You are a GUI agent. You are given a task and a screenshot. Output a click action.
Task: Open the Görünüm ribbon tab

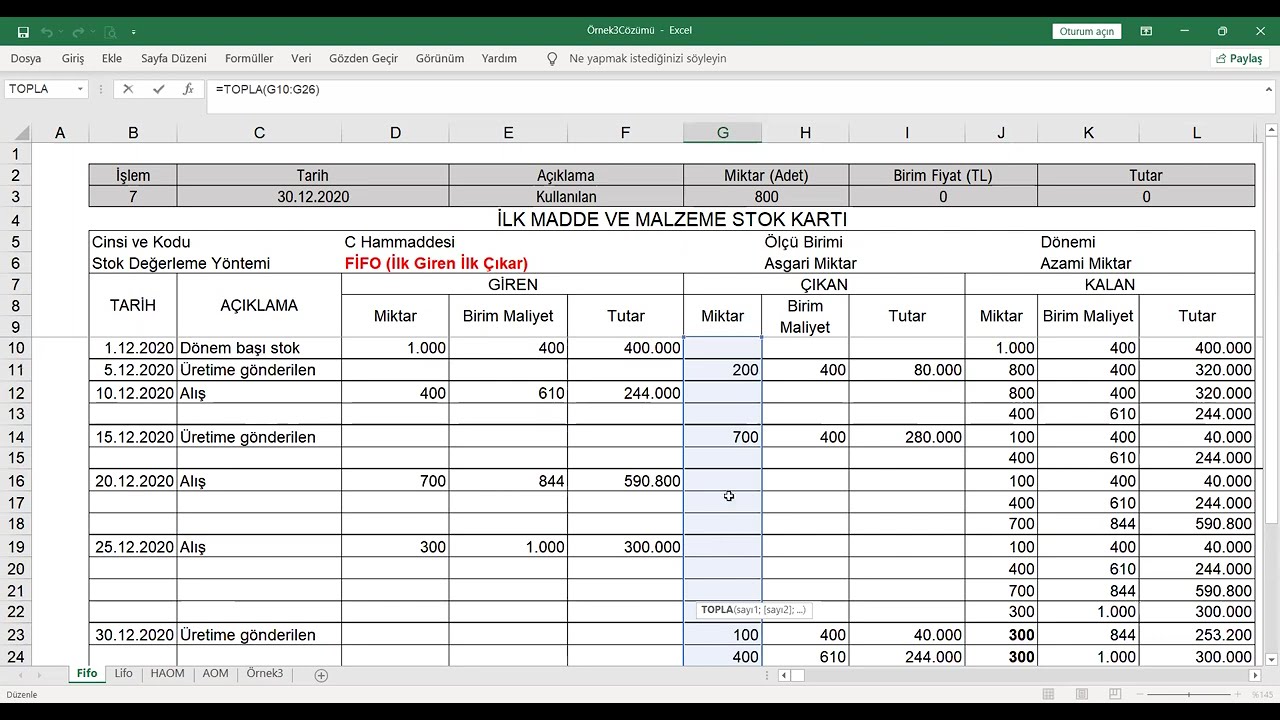pyautogui.click(x=440, y=59)
